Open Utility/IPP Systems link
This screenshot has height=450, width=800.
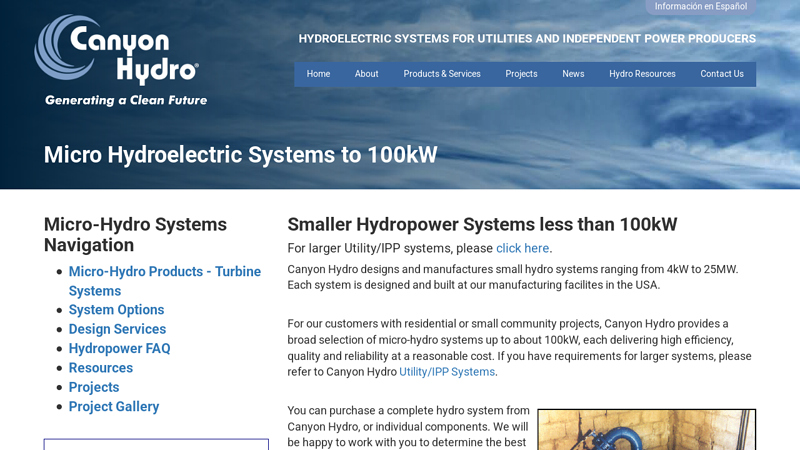coord(447,372)
